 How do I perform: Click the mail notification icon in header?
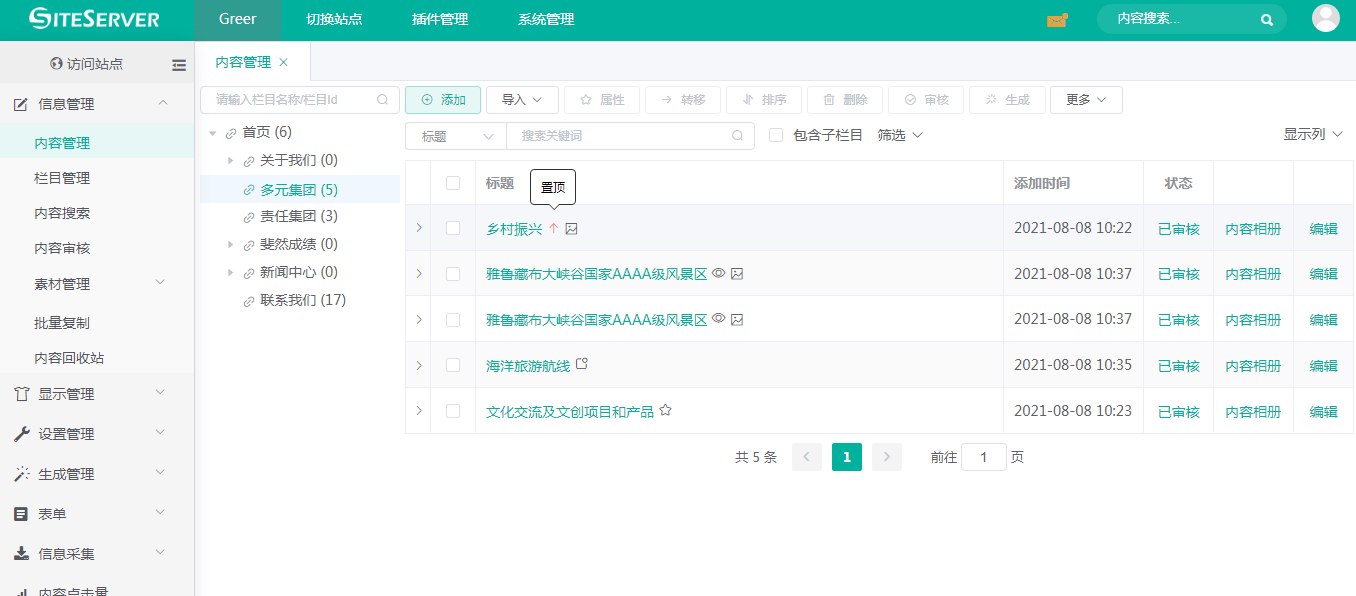[x=1057, y=20]
